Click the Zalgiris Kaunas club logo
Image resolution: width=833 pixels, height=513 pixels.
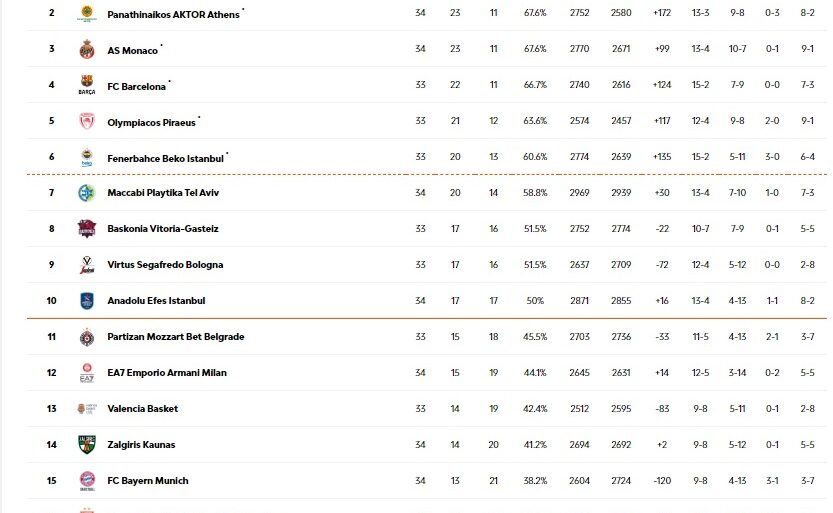[86, 445]
